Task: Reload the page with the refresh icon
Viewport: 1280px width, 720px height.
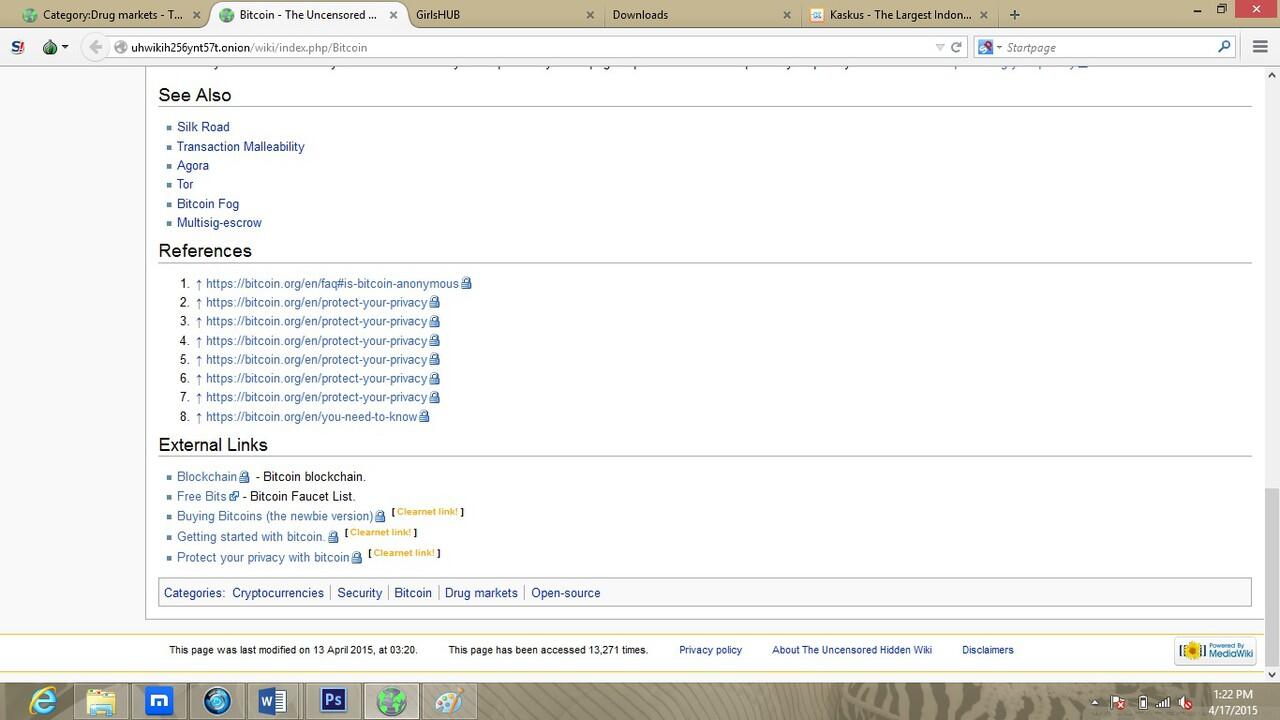Action: 956,47
